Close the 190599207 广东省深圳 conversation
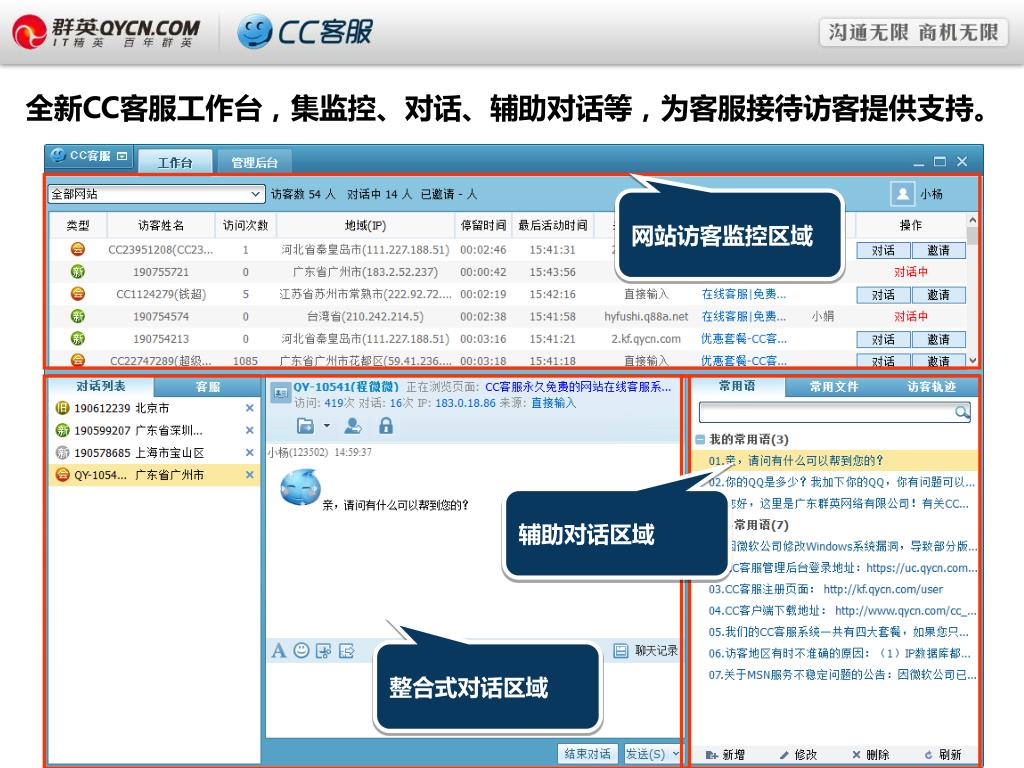1024x768 pixels. pyautogui.click(x=249, y=430)
